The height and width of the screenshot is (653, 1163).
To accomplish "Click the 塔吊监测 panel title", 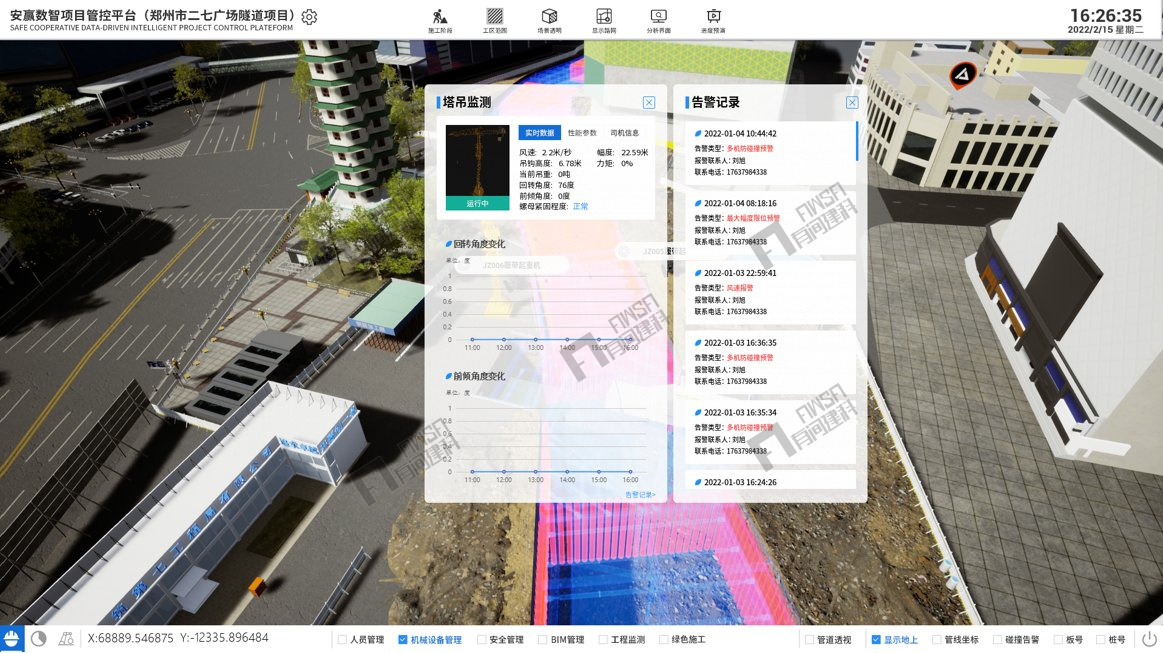I will pyautogui.click(x=467, y=102).
